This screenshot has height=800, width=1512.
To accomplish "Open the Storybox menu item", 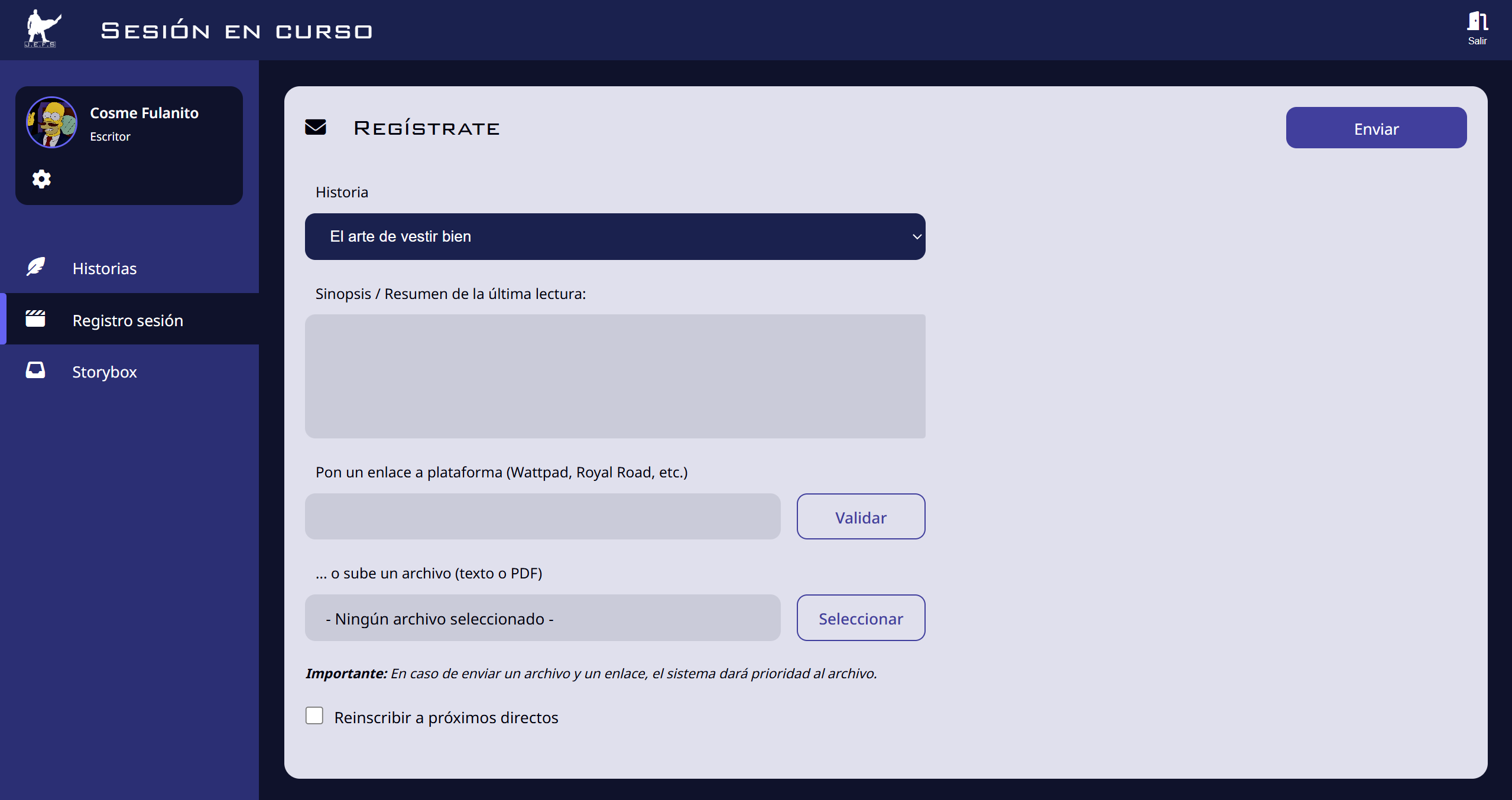I will [104, 372].
